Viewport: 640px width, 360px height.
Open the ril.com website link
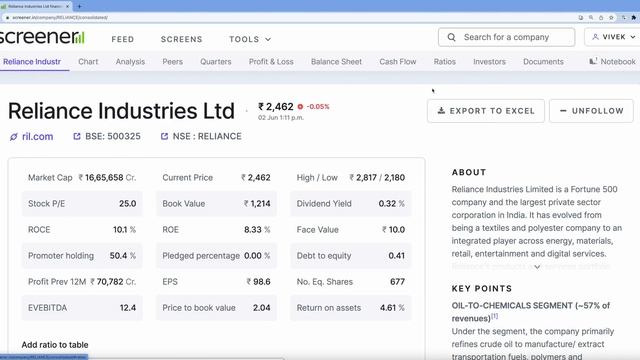(38, 137)
